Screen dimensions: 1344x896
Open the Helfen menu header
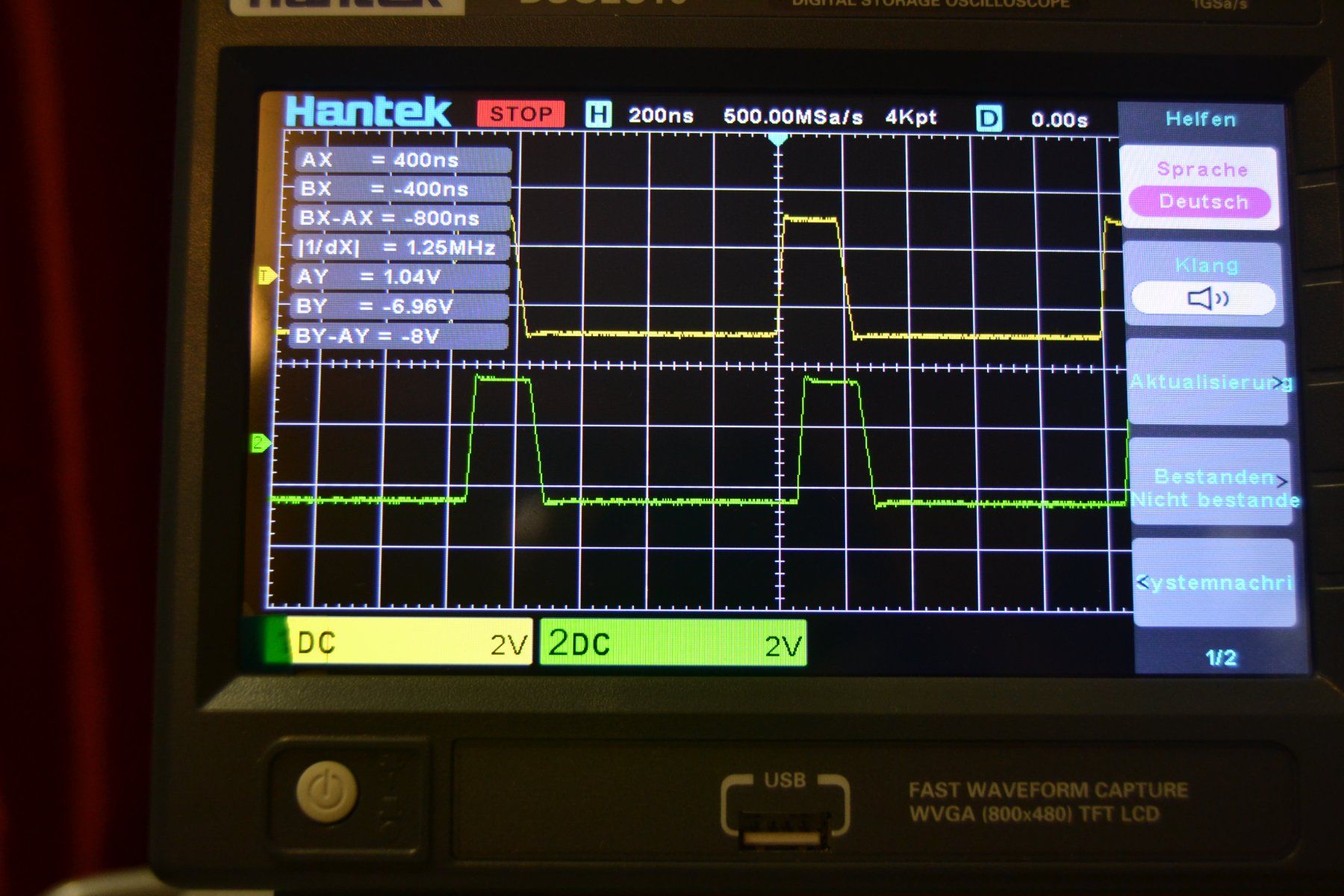(x=1201, y=119)
